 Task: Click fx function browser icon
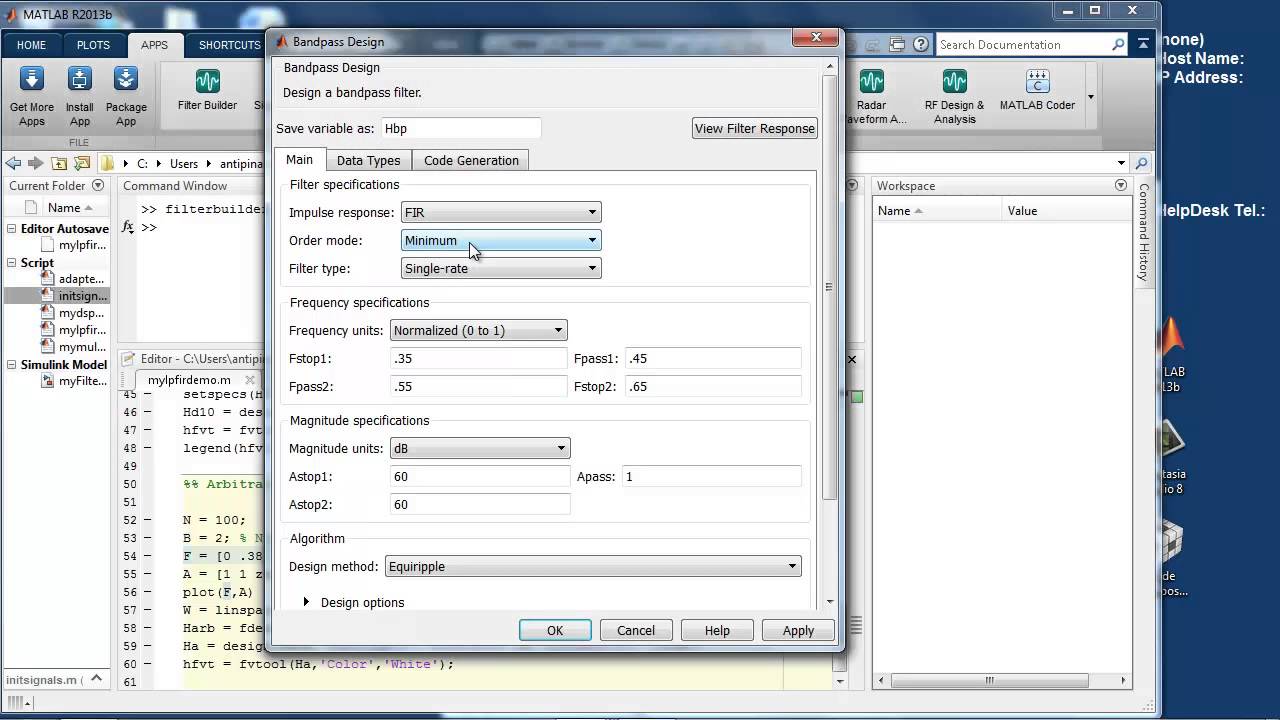(128, 227)
